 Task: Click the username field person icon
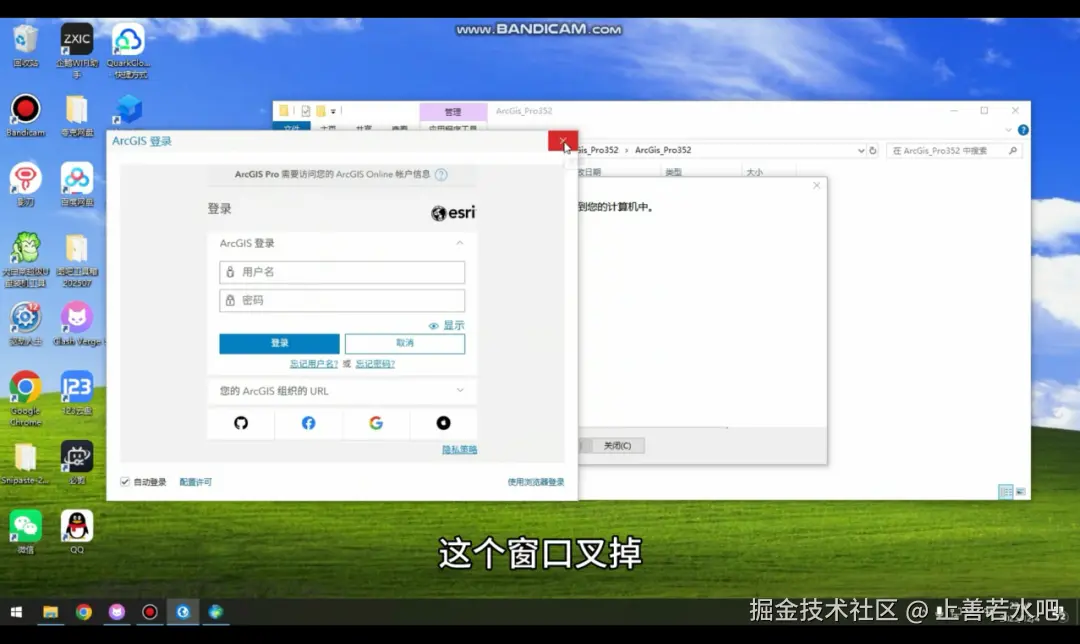228,271
